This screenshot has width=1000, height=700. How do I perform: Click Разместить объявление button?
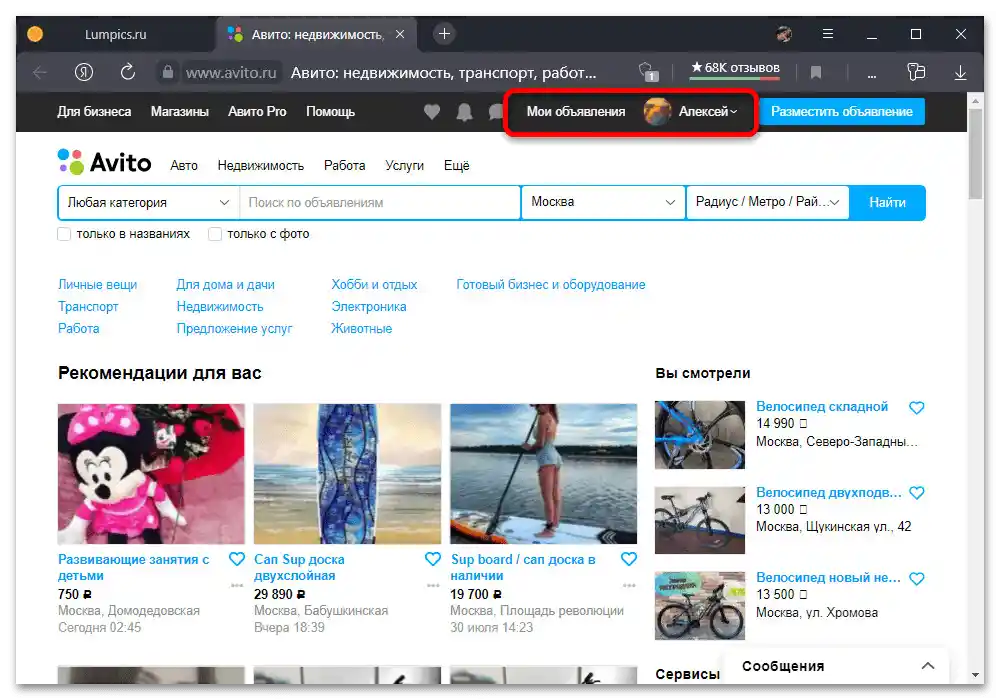click(842, 112)
